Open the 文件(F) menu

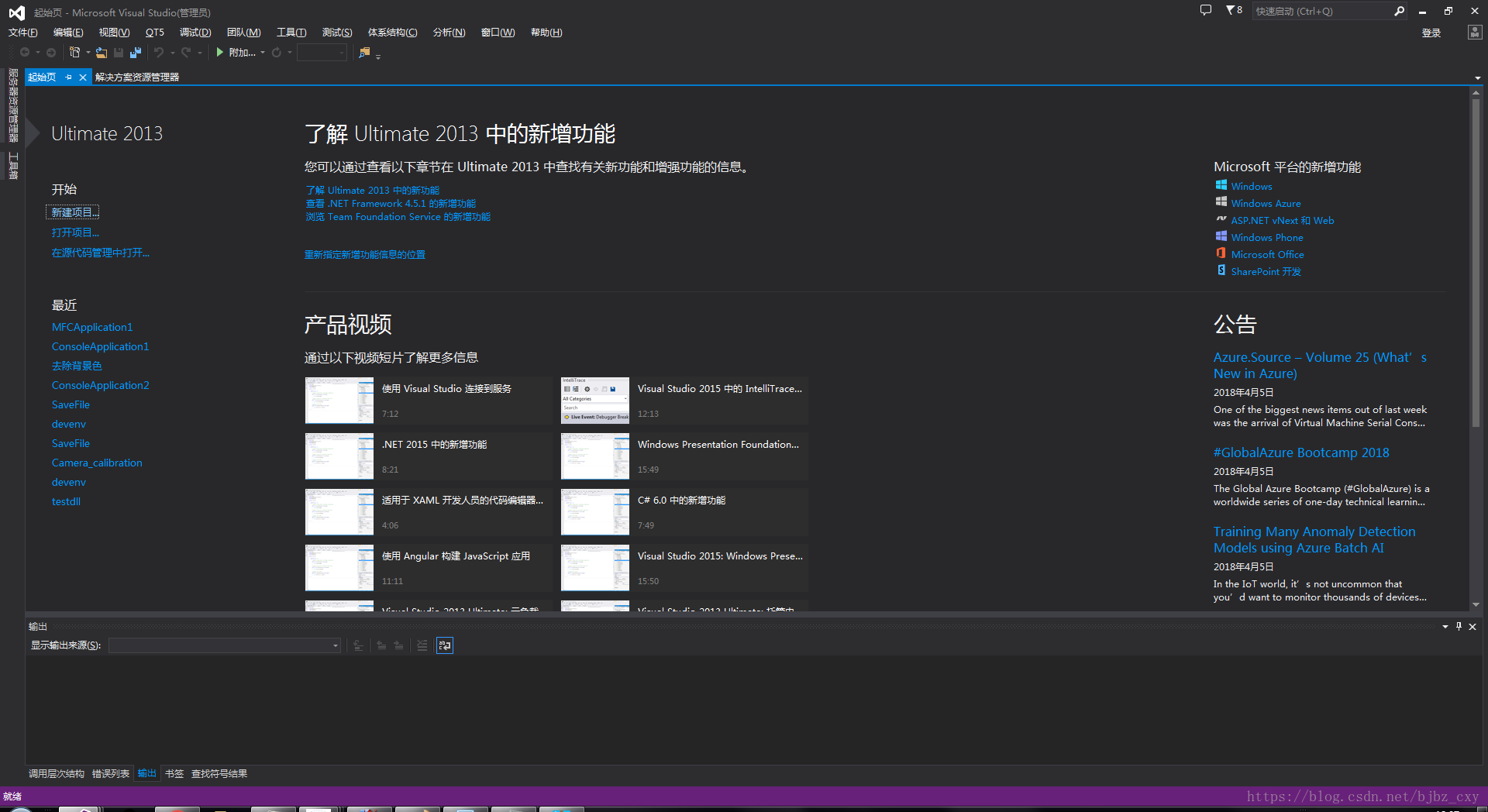[22, 33]
